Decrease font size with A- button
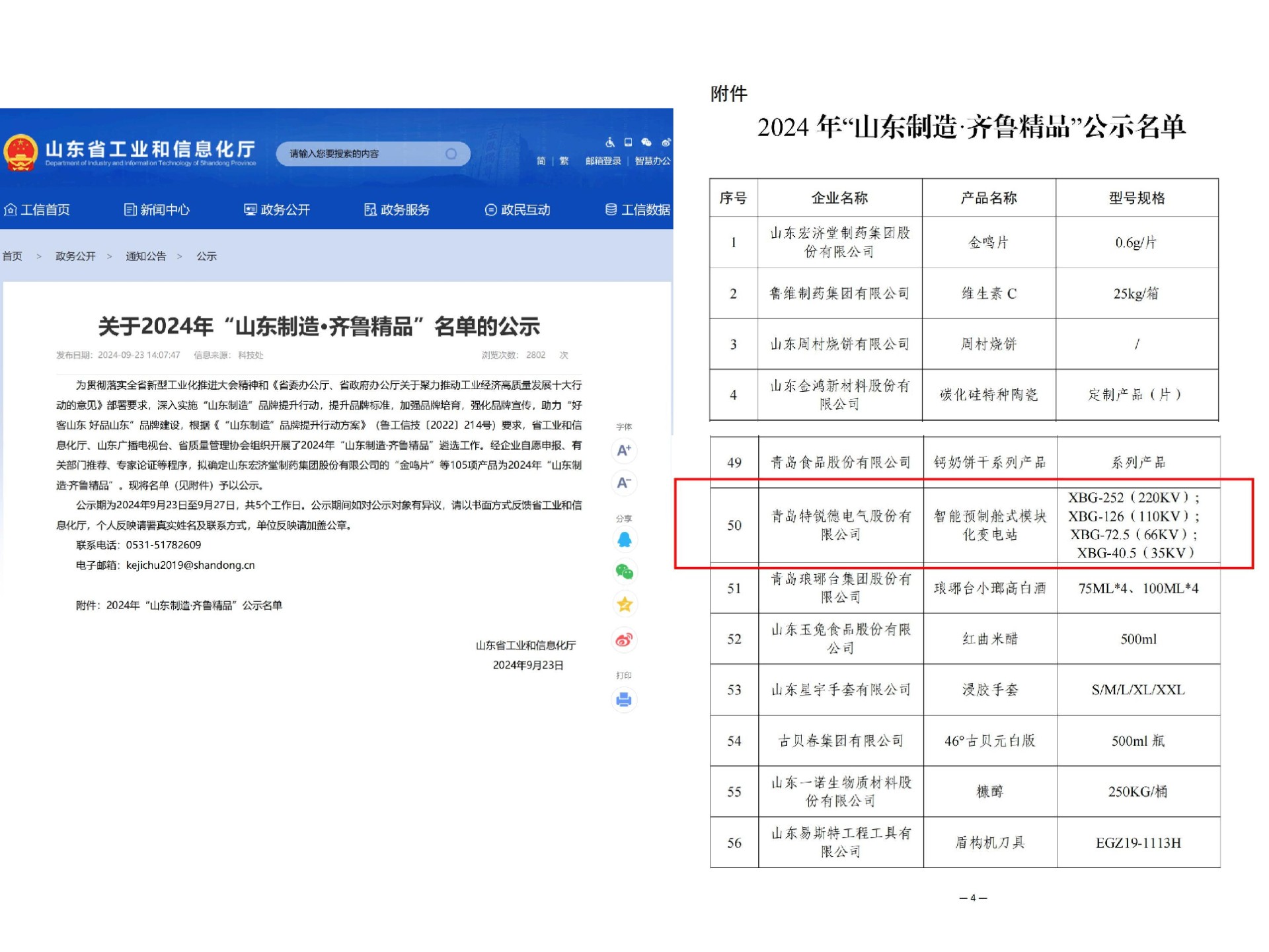Viewport: 1269px width, 952px height. pos(624,483)
